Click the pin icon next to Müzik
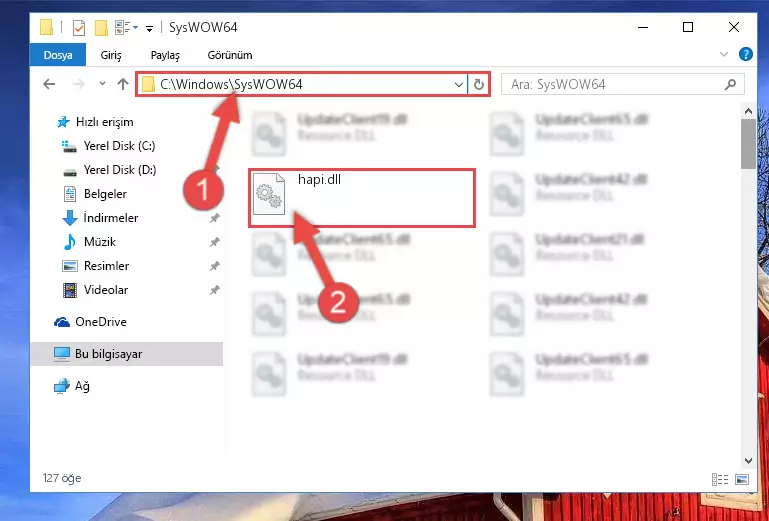 (x=215, y=242)
